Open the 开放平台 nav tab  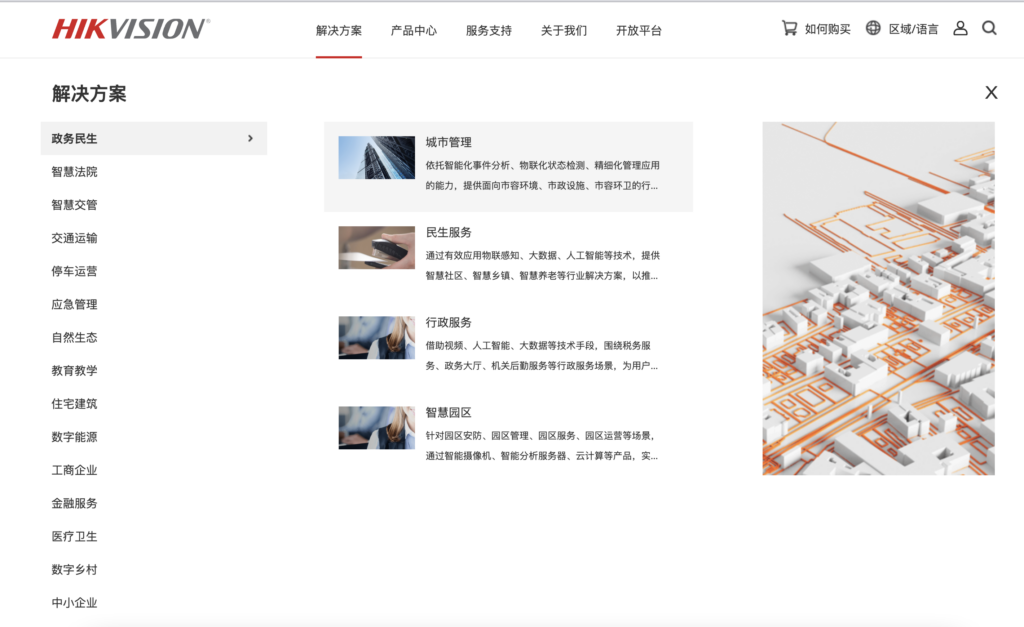(639, 31)
